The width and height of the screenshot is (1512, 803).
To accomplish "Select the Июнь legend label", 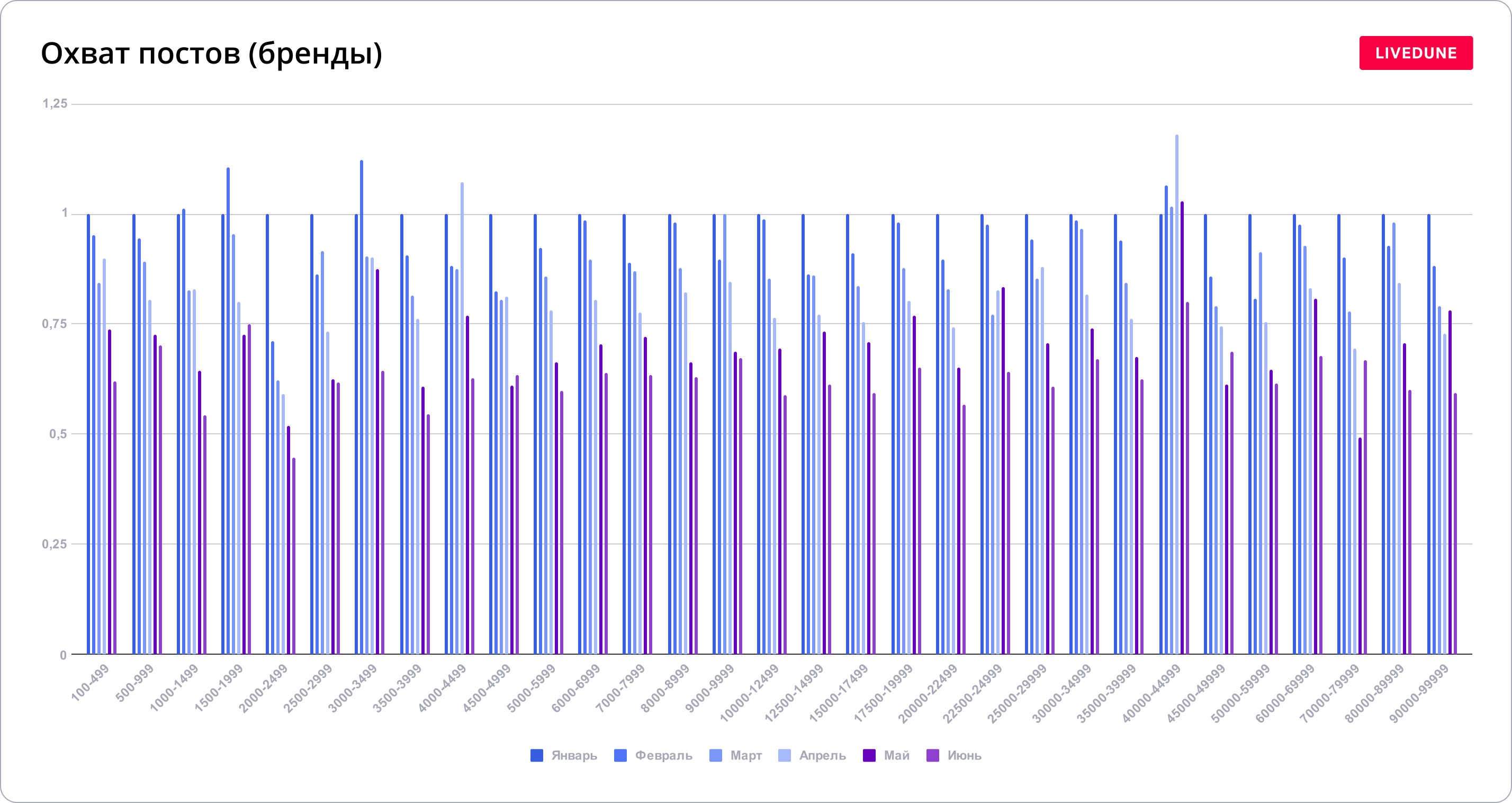I will (965, 755).
